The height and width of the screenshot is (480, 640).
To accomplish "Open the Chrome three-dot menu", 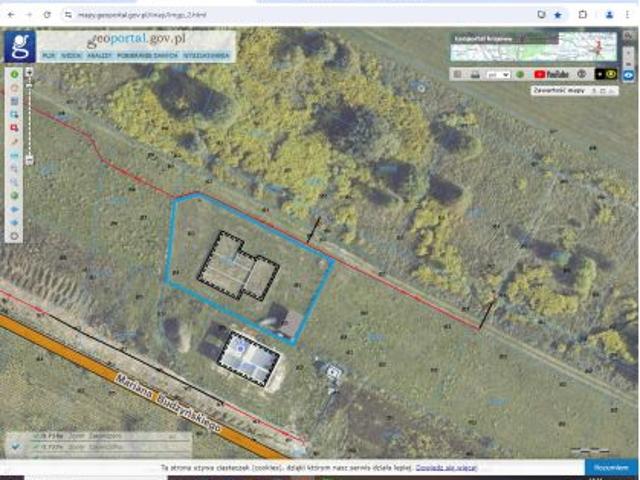I will [630, 15].
